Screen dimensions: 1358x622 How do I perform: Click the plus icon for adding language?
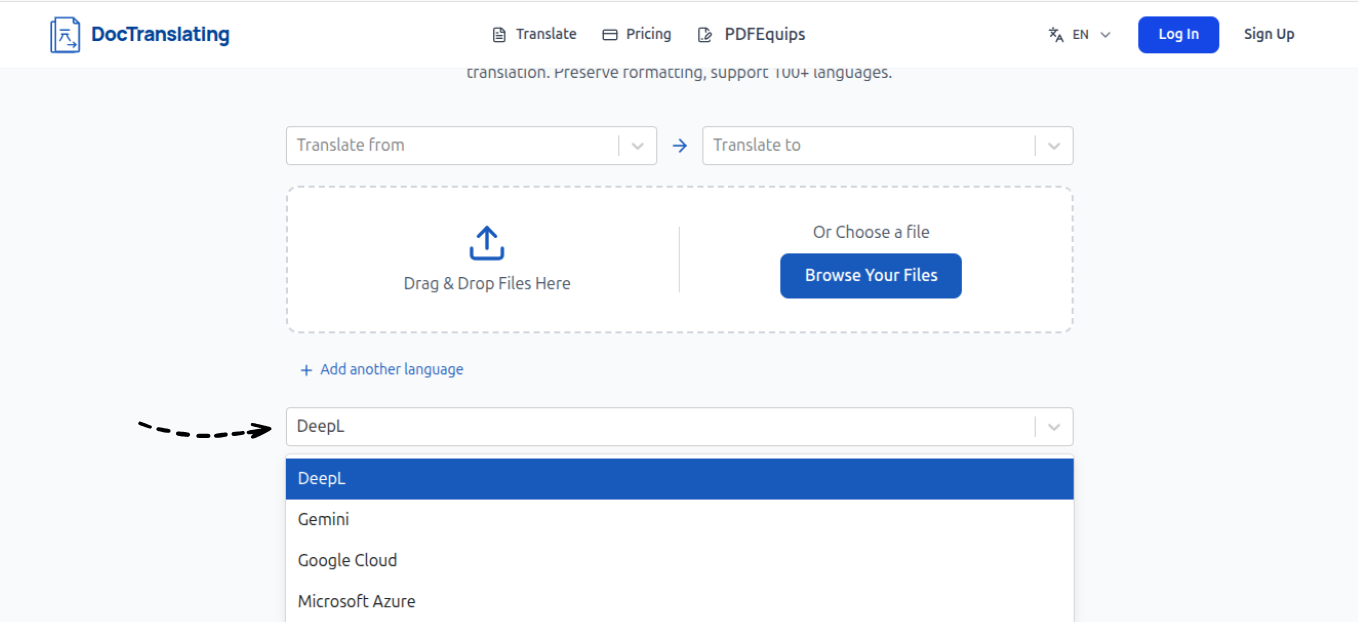(x=307, y=370)
